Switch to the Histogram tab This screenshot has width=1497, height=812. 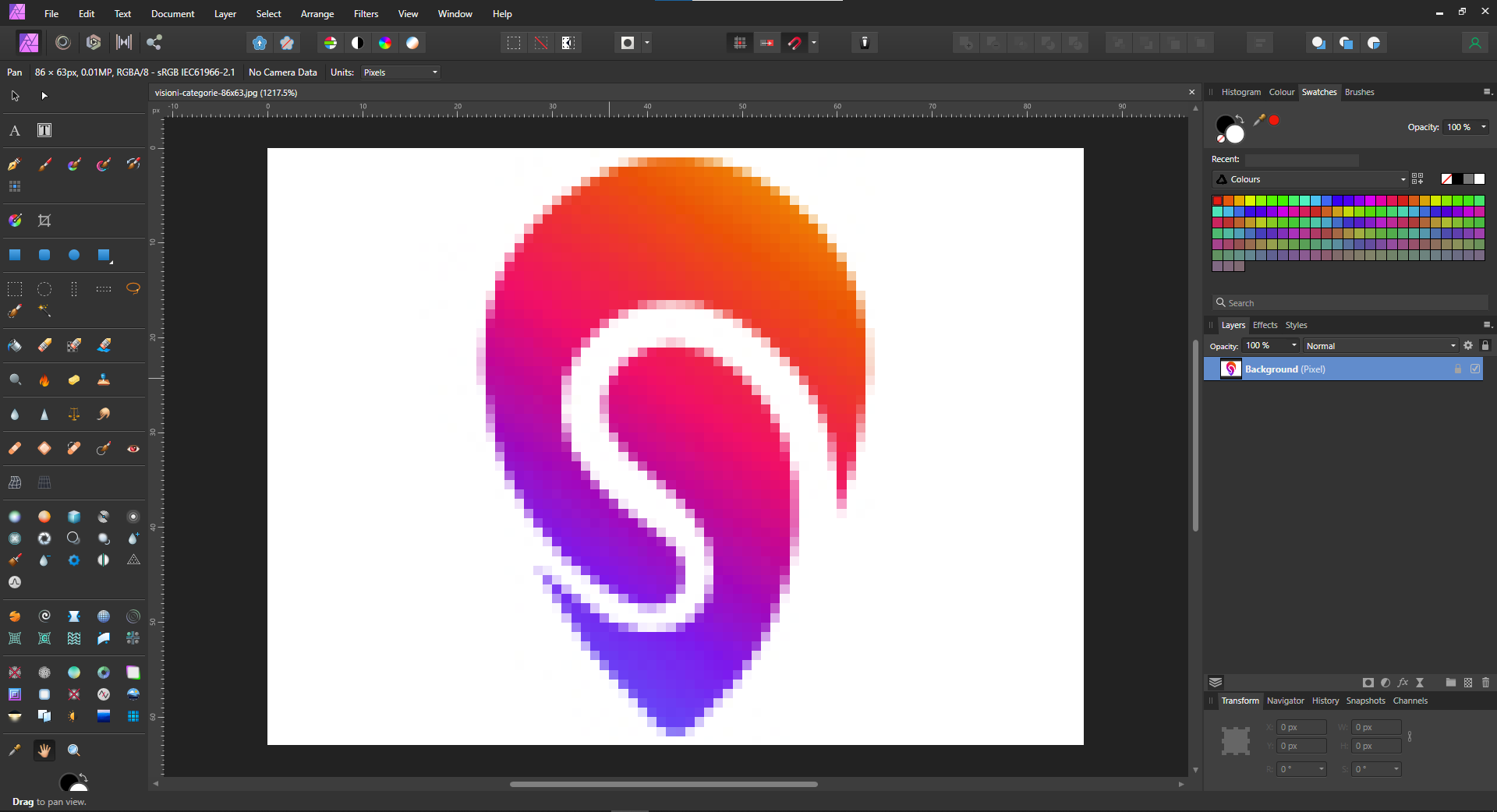pos(1241,92)
